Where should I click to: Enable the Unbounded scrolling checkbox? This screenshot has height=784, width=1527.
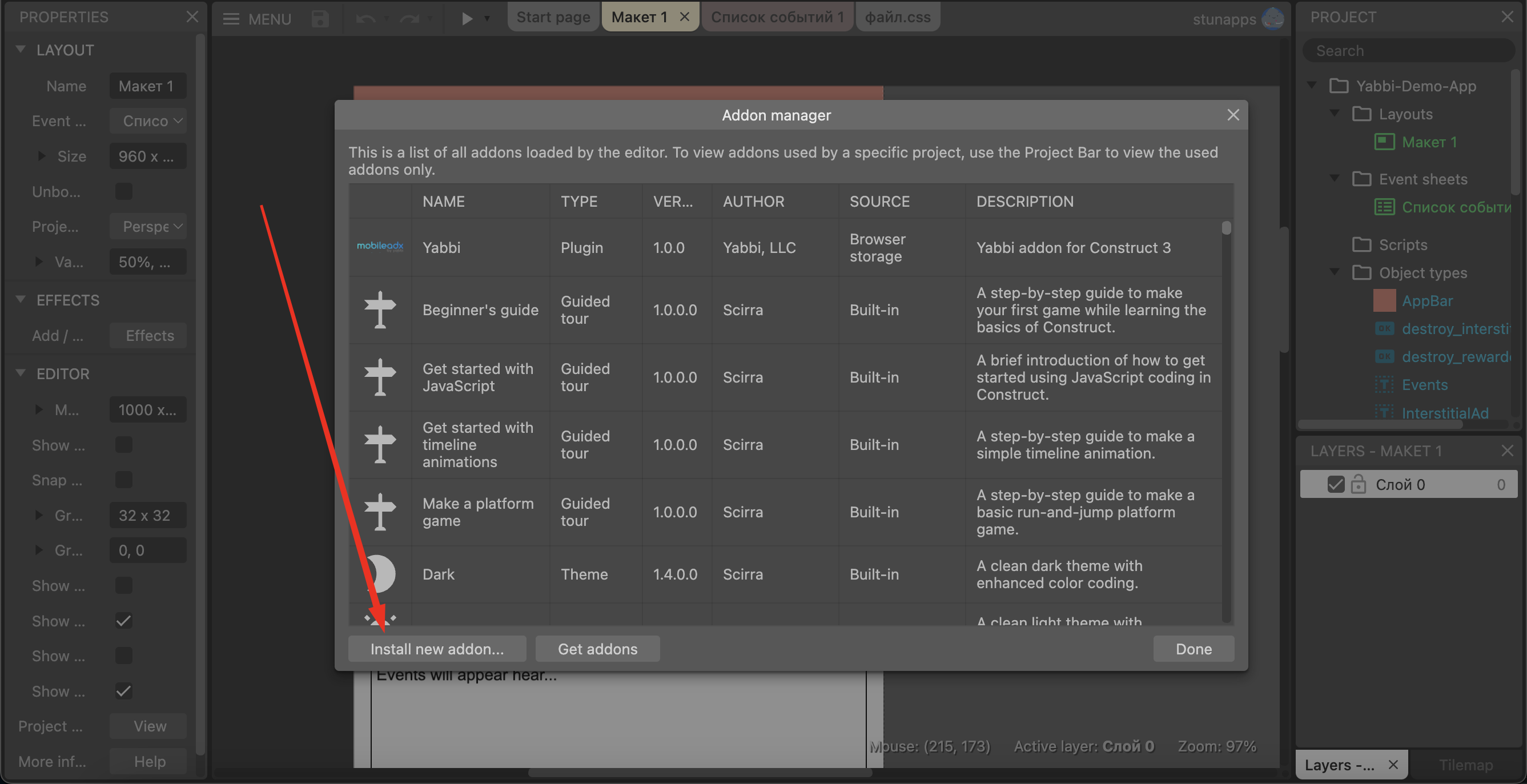(x=123, y=191)
